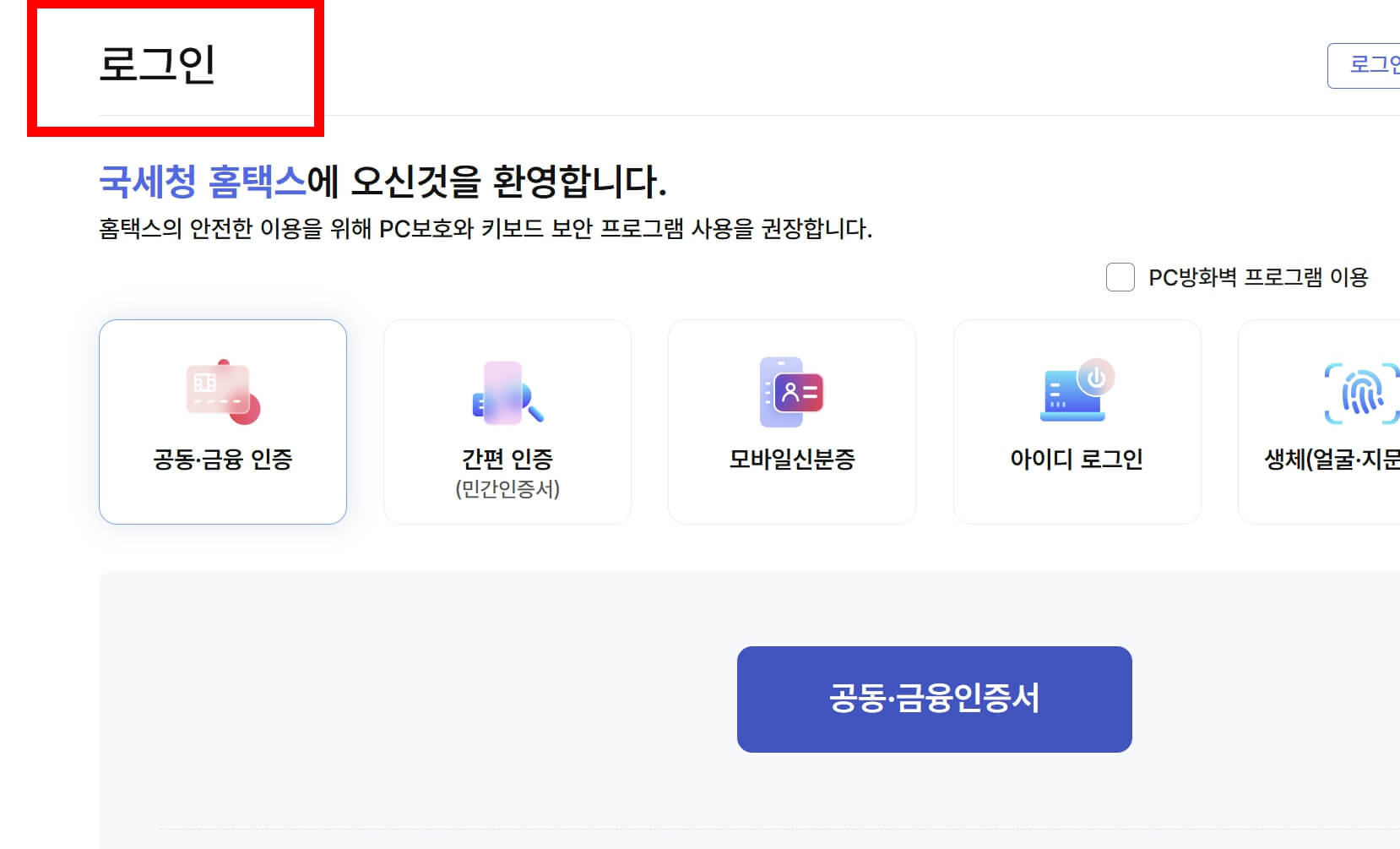
Task: Select the currently active certificate login panel
Action: [224, 420]
